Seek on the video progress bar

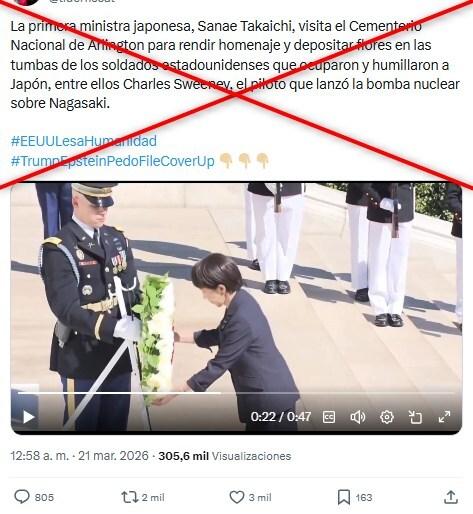tap(236, 393)
